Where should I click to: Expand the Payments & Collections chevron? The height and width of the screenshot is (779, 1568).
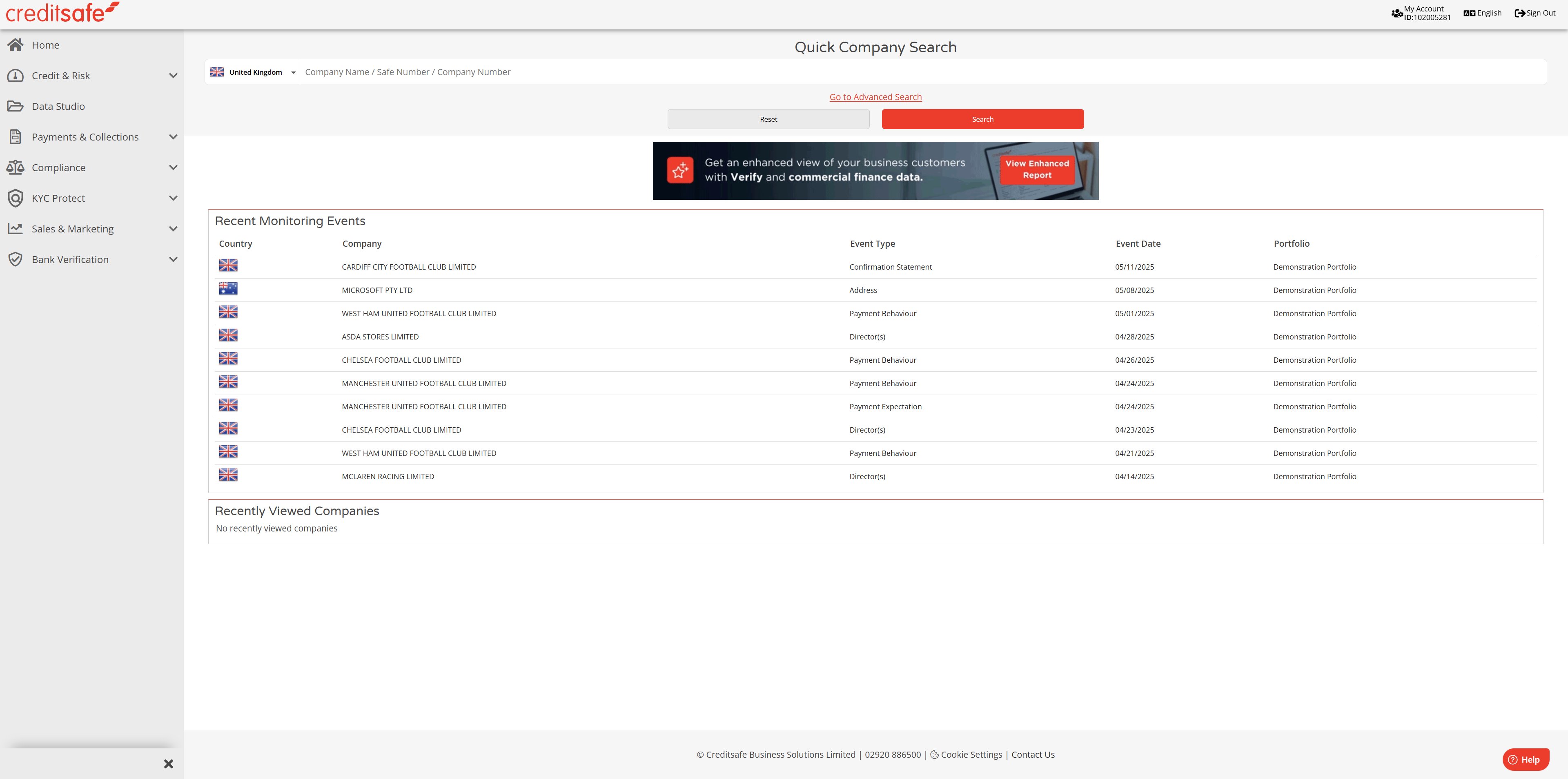(173, 137)
